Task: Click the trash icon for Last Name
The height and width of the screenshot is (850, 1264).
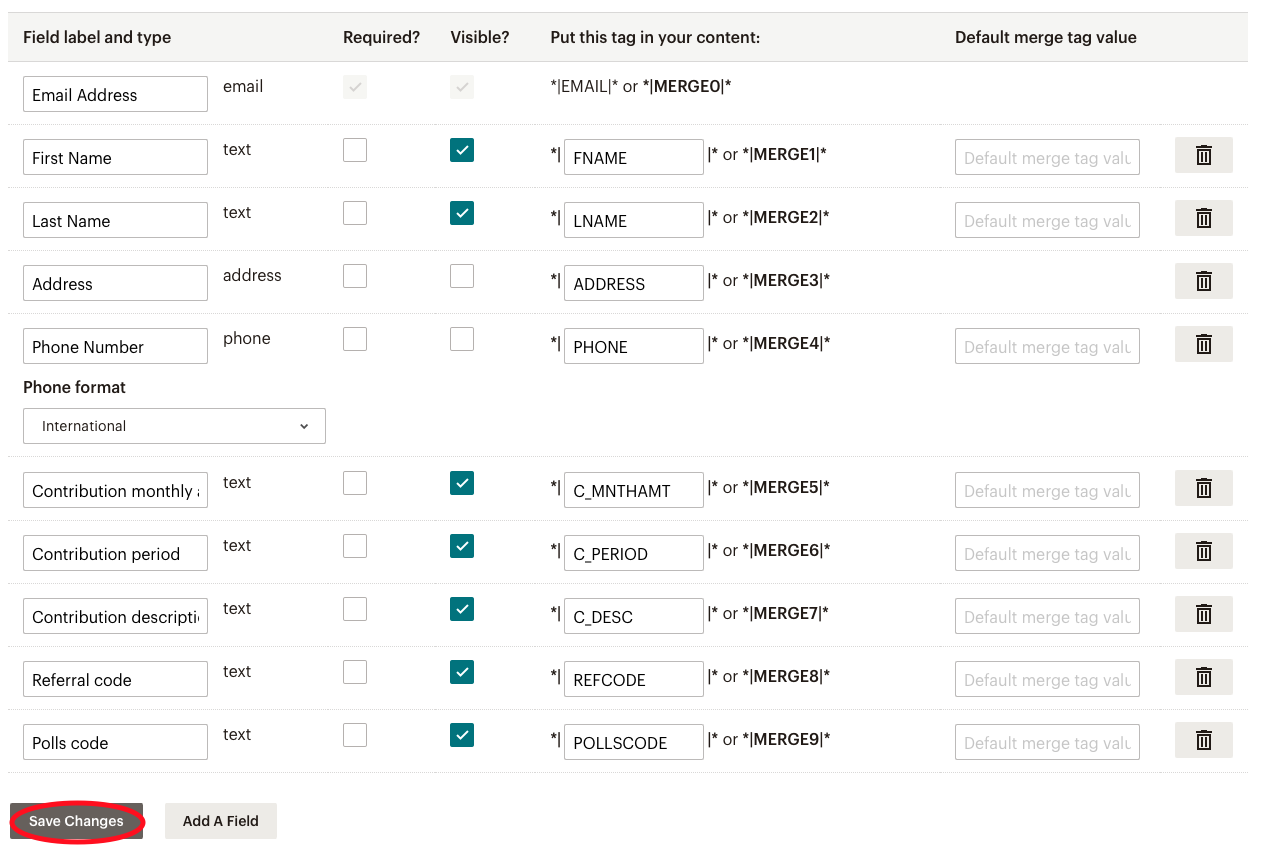Action: (1203, 219)
